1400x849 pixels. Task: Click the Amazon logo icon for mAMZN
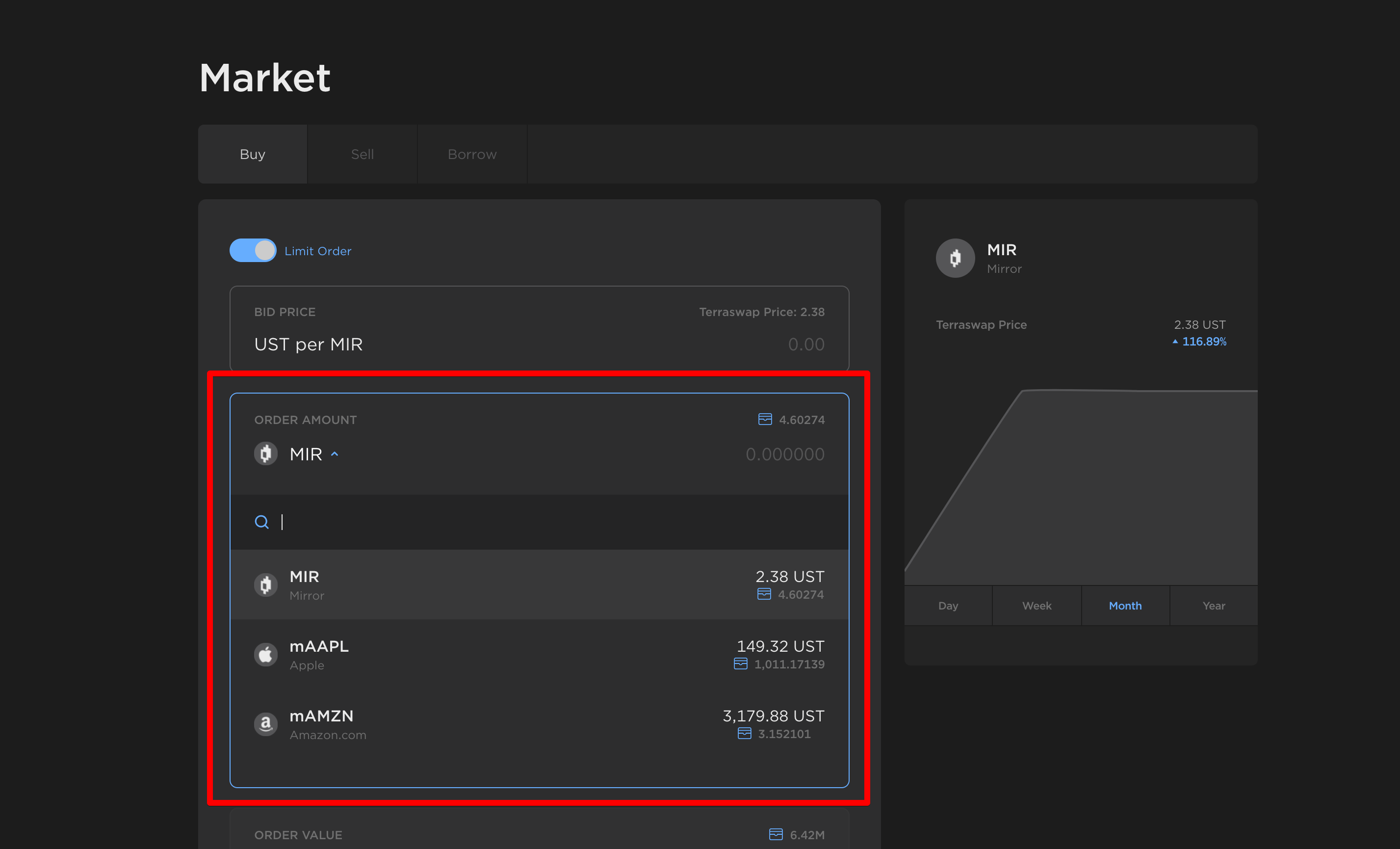coord(265,724)
